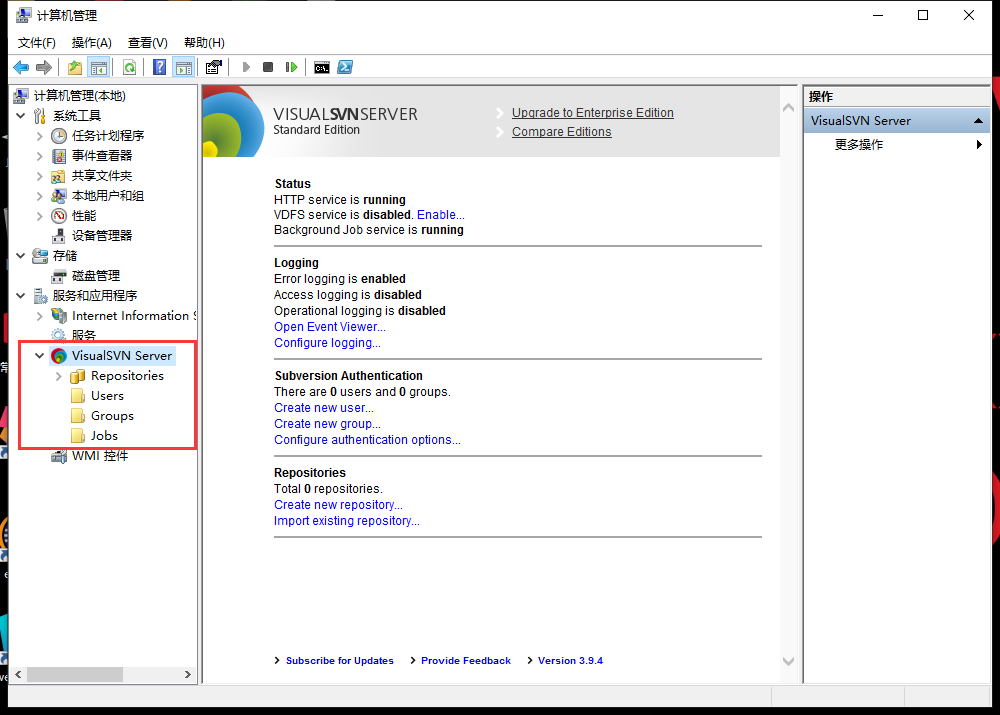Click the Help question mark toolbar icon
The width and height of the screenshot is (1000, 715).
[159, 67]
